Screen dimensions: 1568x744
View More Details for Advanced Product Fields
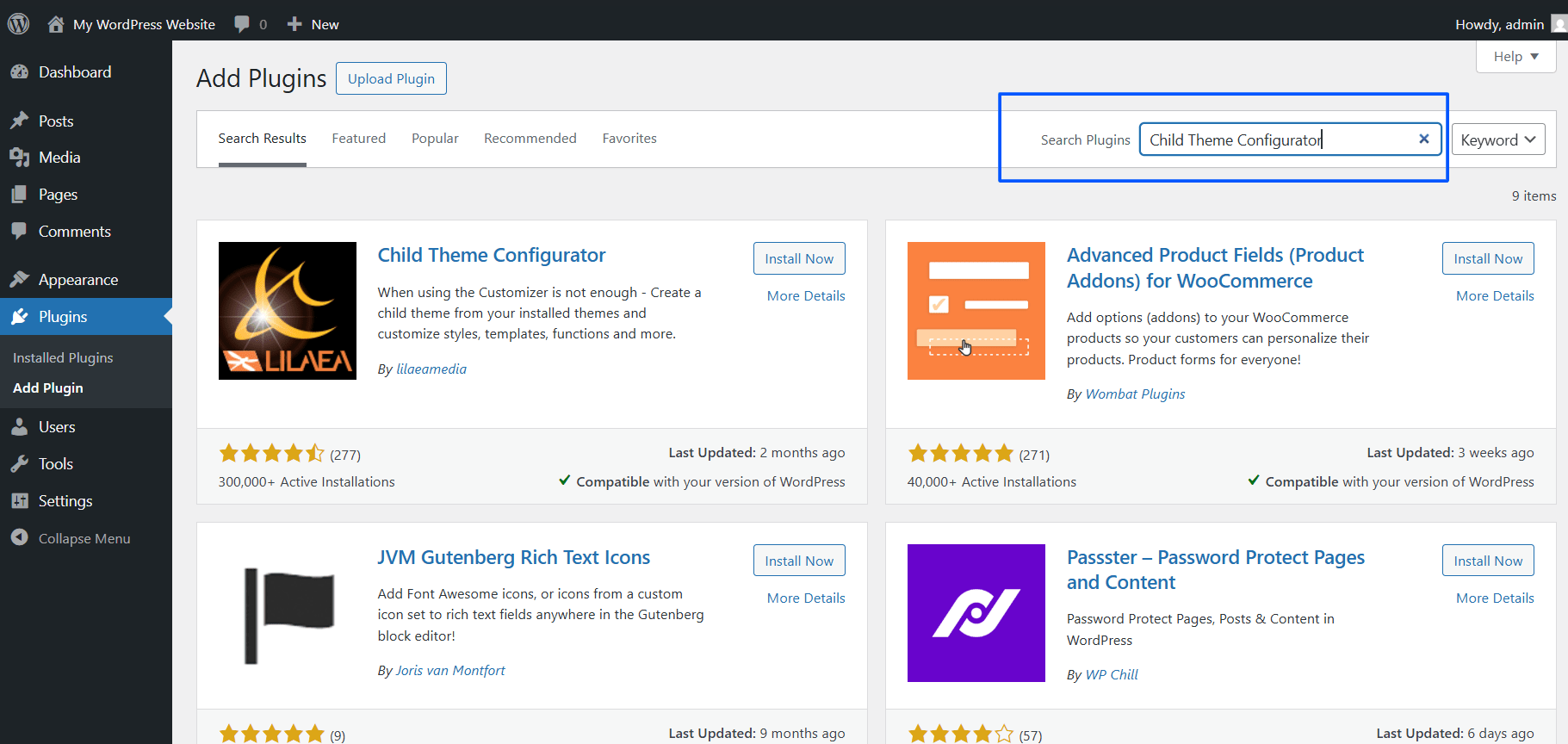tap(1495, 295)
